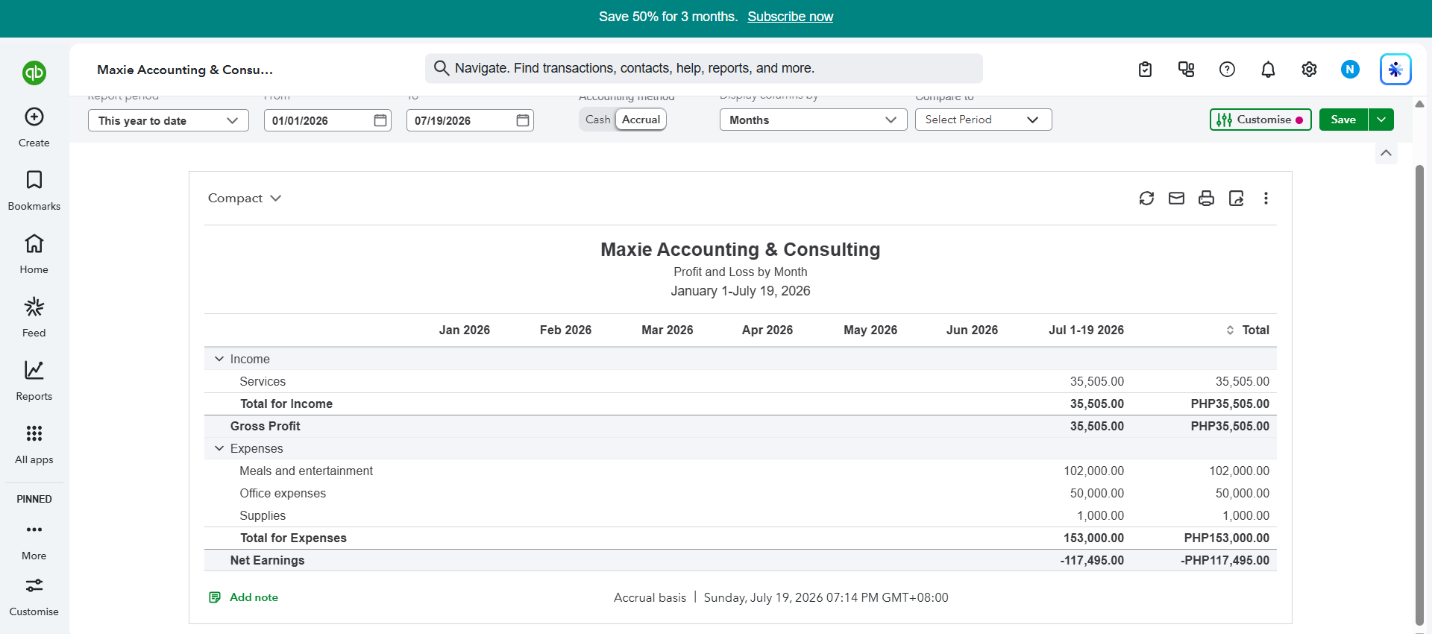Click the Subscribe now link

point(790,17)
